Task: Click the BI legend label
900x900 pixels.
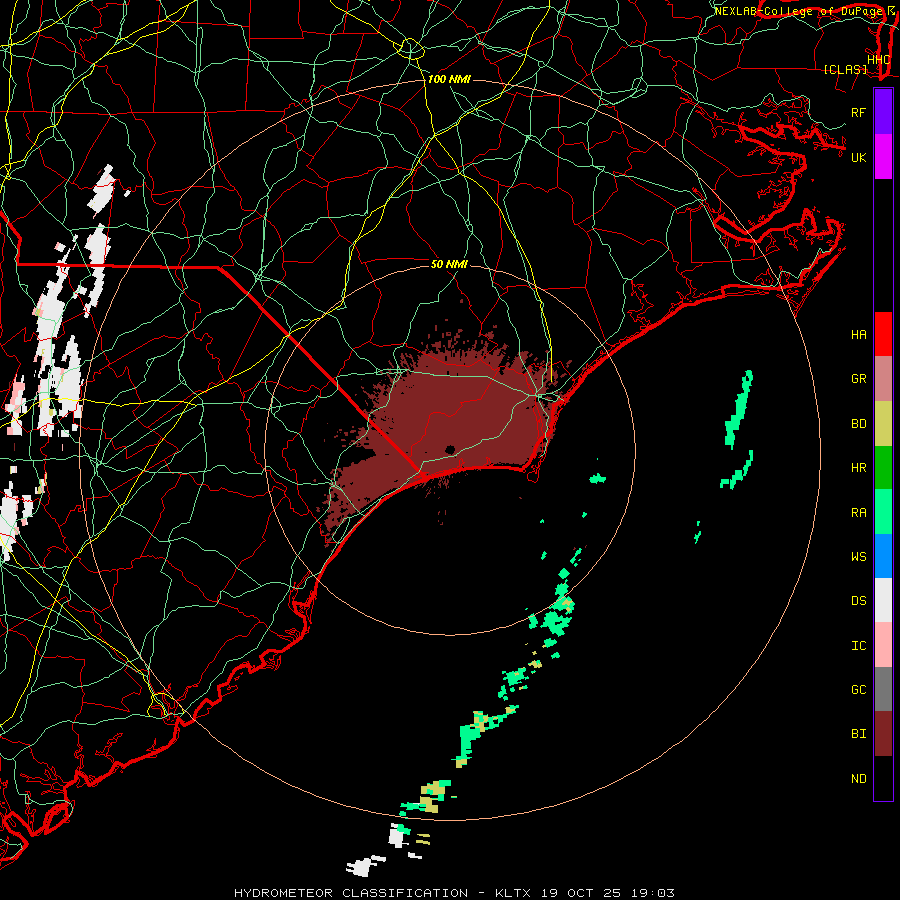Action: (x=858, y=734)
